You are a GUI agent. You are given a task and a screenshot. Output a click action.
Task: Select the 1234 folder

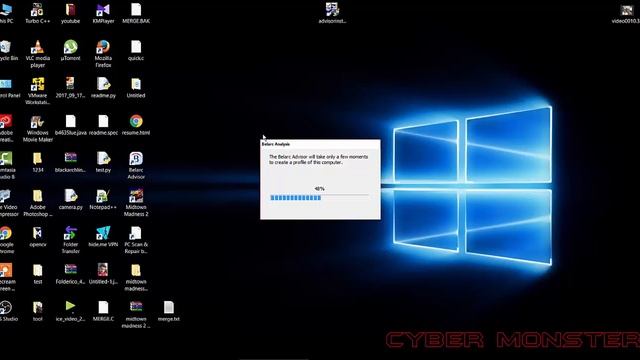pos(37,159)
